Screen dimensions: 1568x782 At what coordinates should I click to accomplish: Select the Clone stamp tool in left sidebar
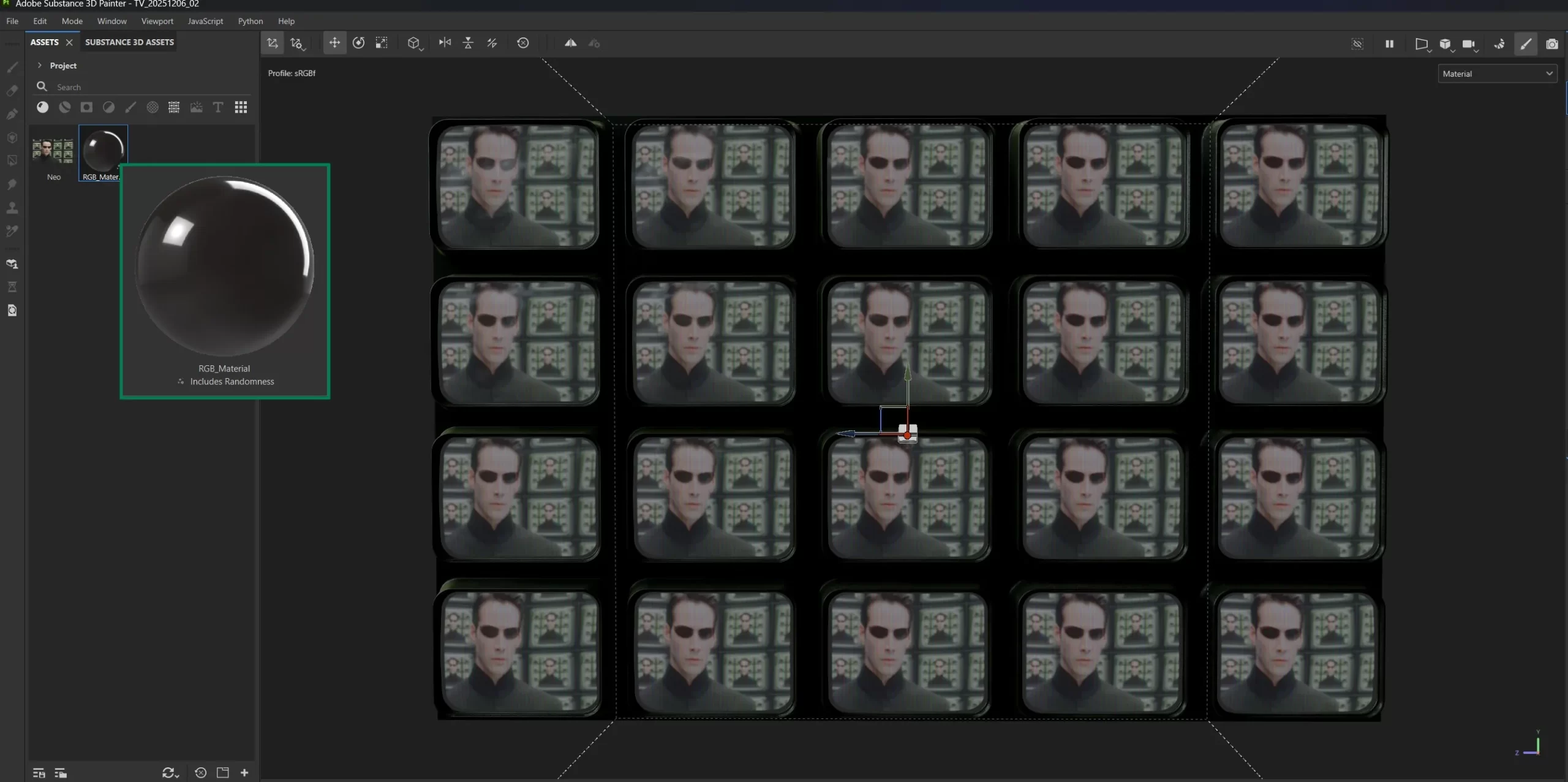coord(12,208)
